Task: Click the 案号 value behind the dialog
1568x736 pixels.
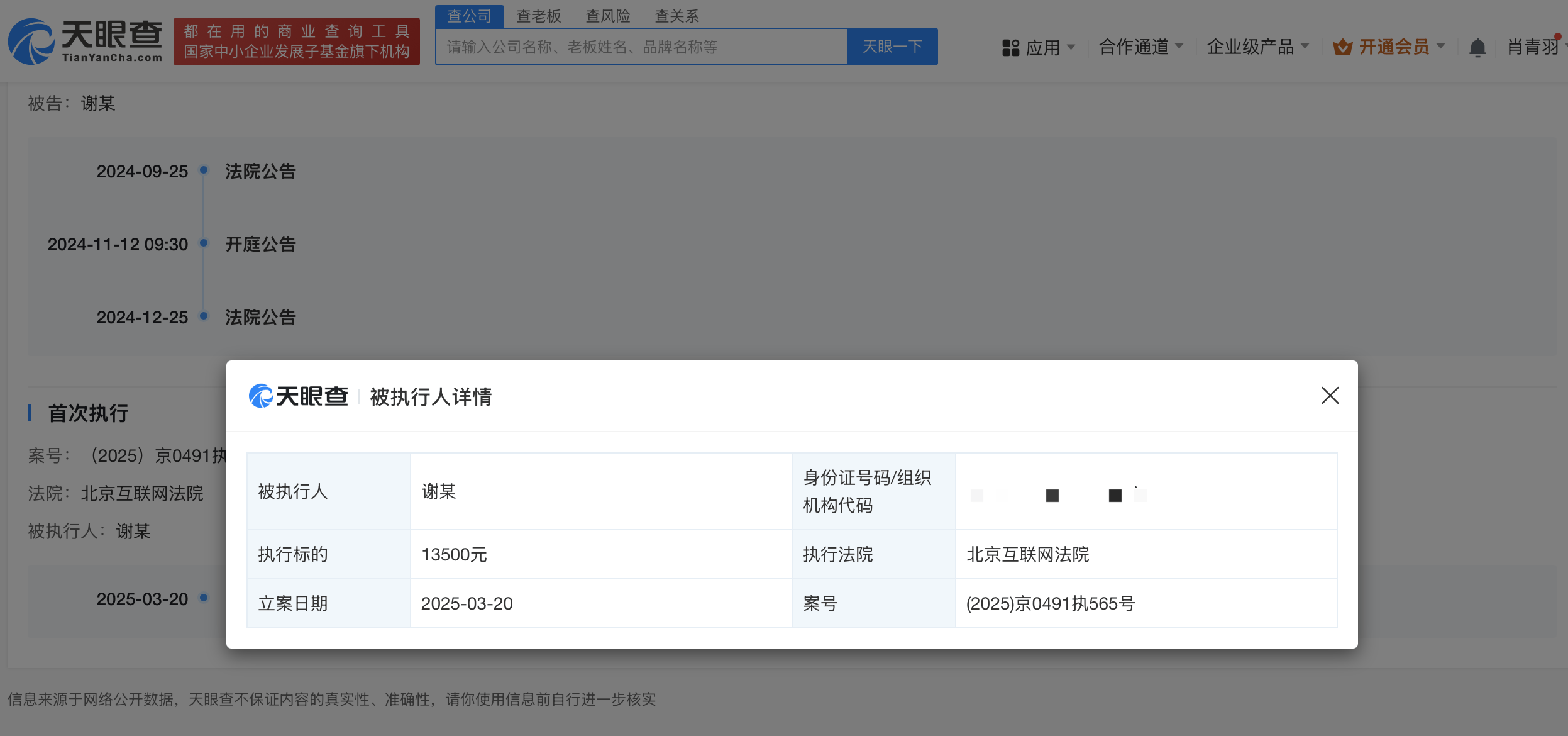Action: coord(158,455)
